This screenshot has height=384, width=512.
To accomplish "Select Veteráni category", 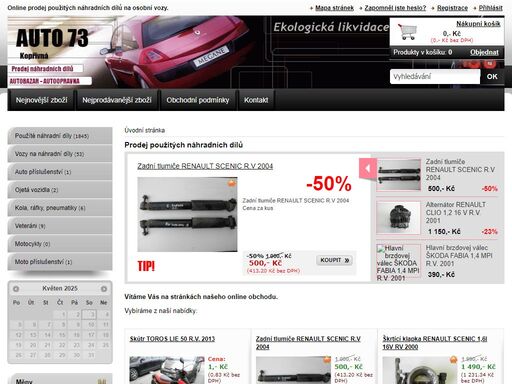I will point(60,226).
